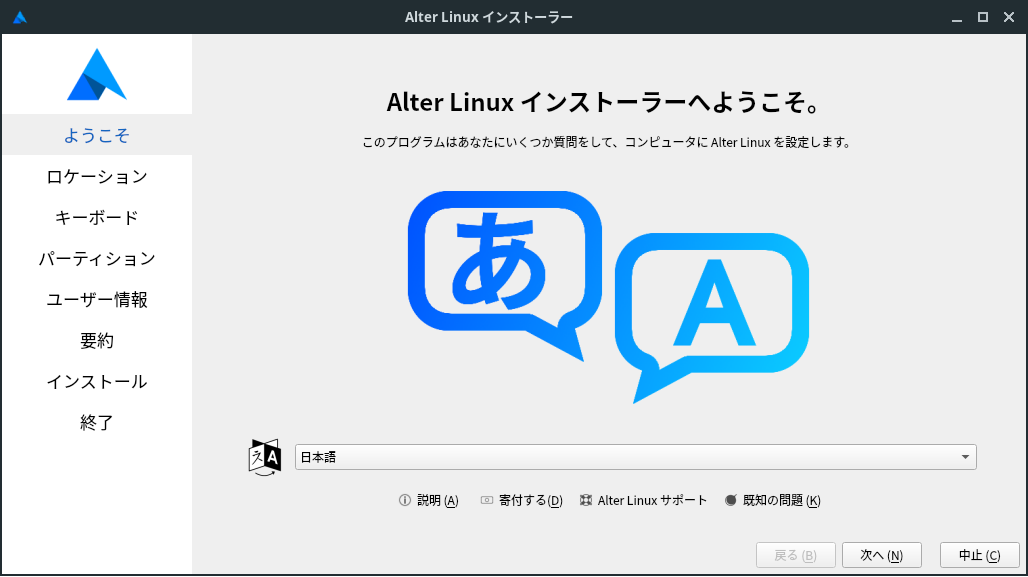Open the 説明 (A) about link
This screenshot has width=1028, height=577.
point(429,500)
